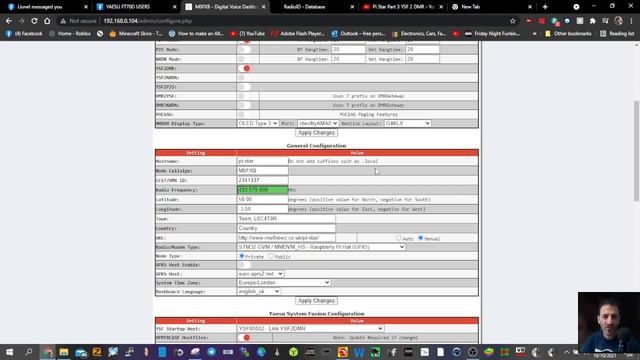Switch to the YAESU FT70D USERS tab
Viewport: 640px width, 360px height.
pyautogui.click(x=134, y=7)
